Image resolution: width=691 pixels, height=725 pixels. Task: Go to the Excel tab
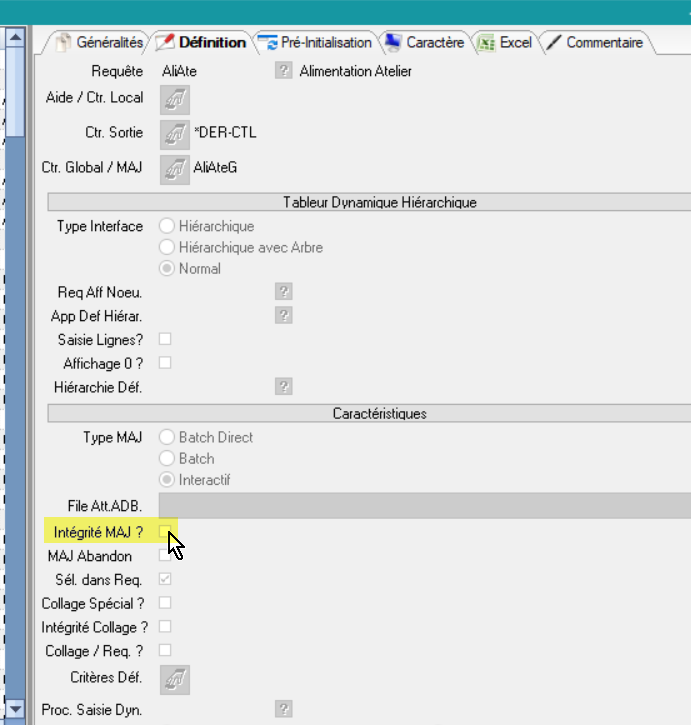coord(506,43)
